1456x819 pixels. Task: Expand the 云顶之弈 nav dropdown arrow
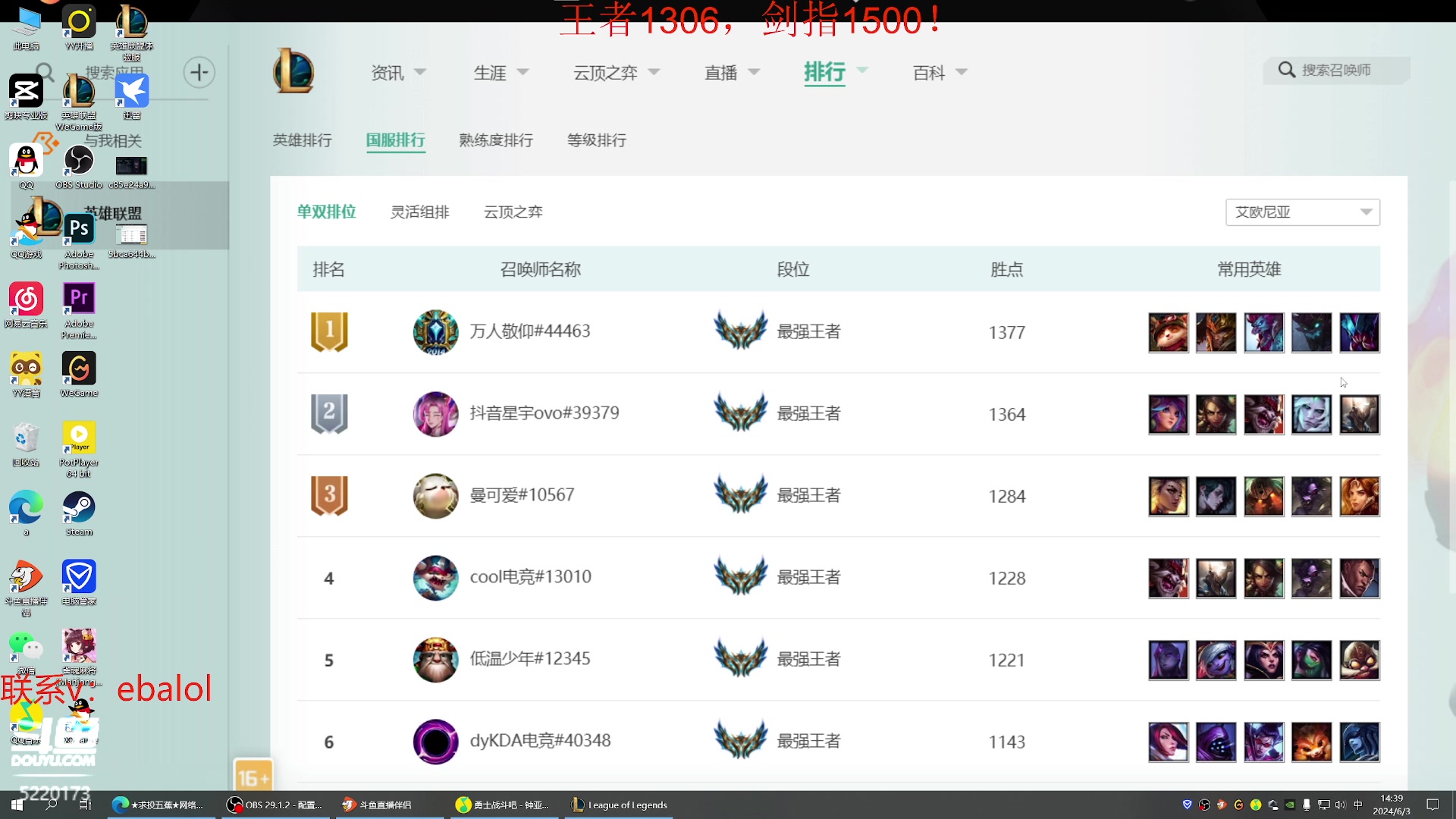[654, 72]
